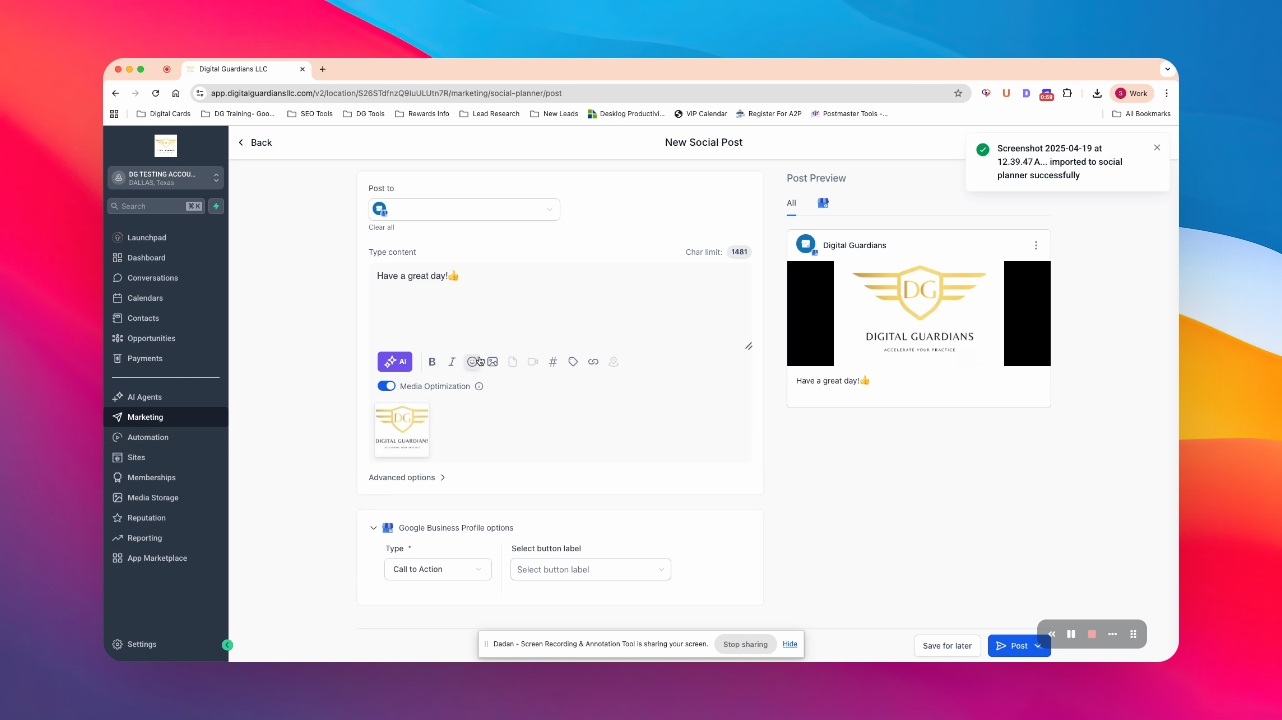The height and width of the screenshot is (720, 1282).
Task: Add a hashtag with the # icon
Action: 552,362
